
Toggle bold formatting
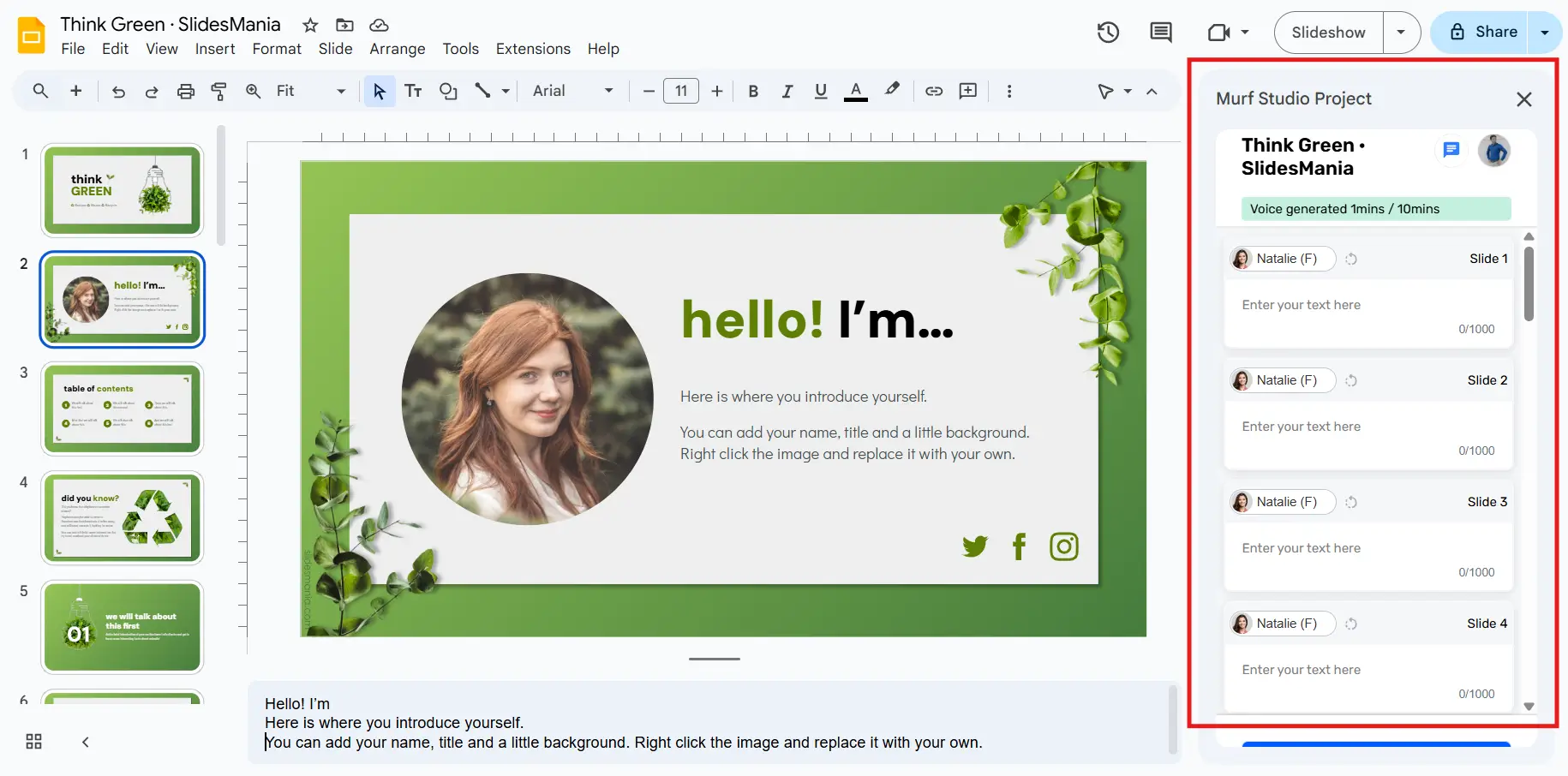[x=753, y=91]
